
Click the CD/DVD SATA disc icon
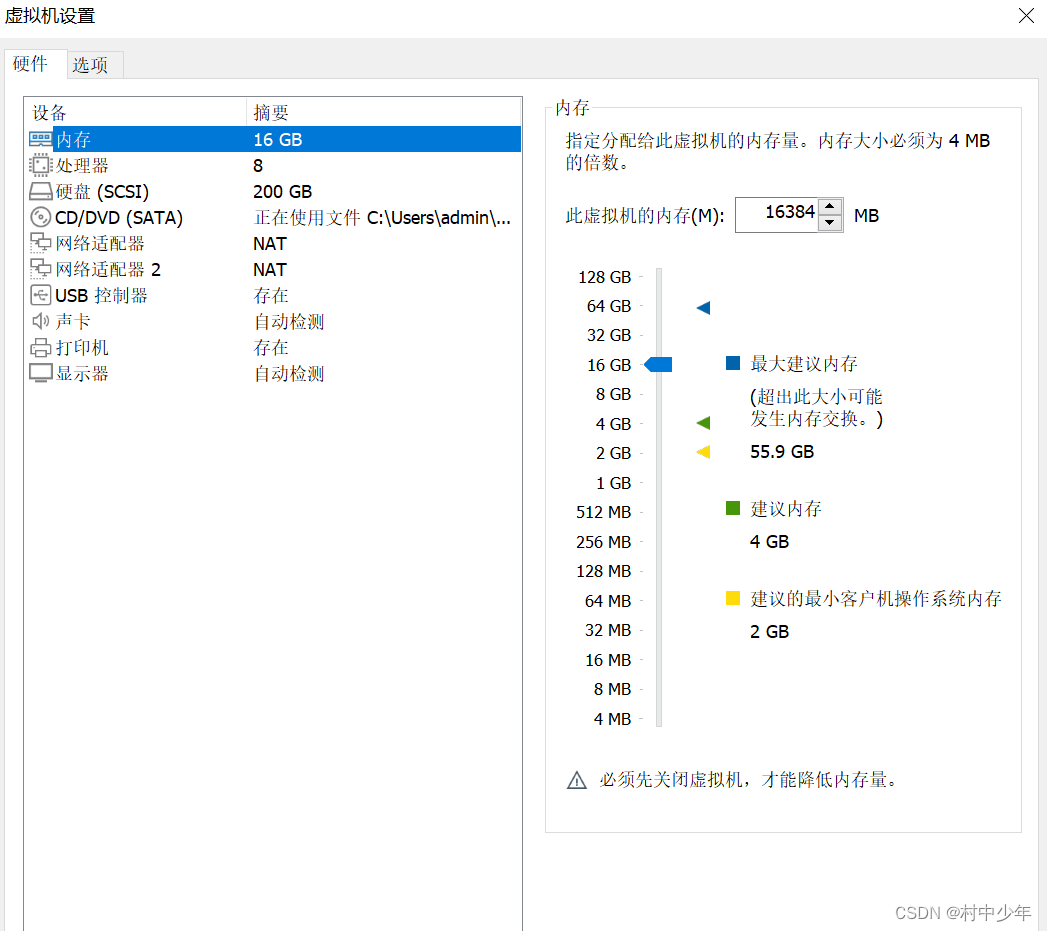pyautogui.click(x=40, y=217)
